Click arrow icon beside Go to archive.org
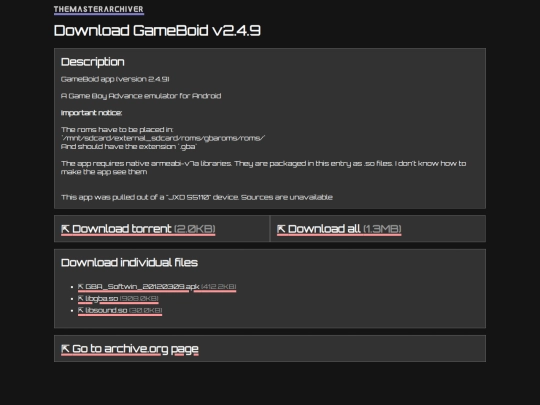This screenshot has width=540, height=405. point(65,349)
